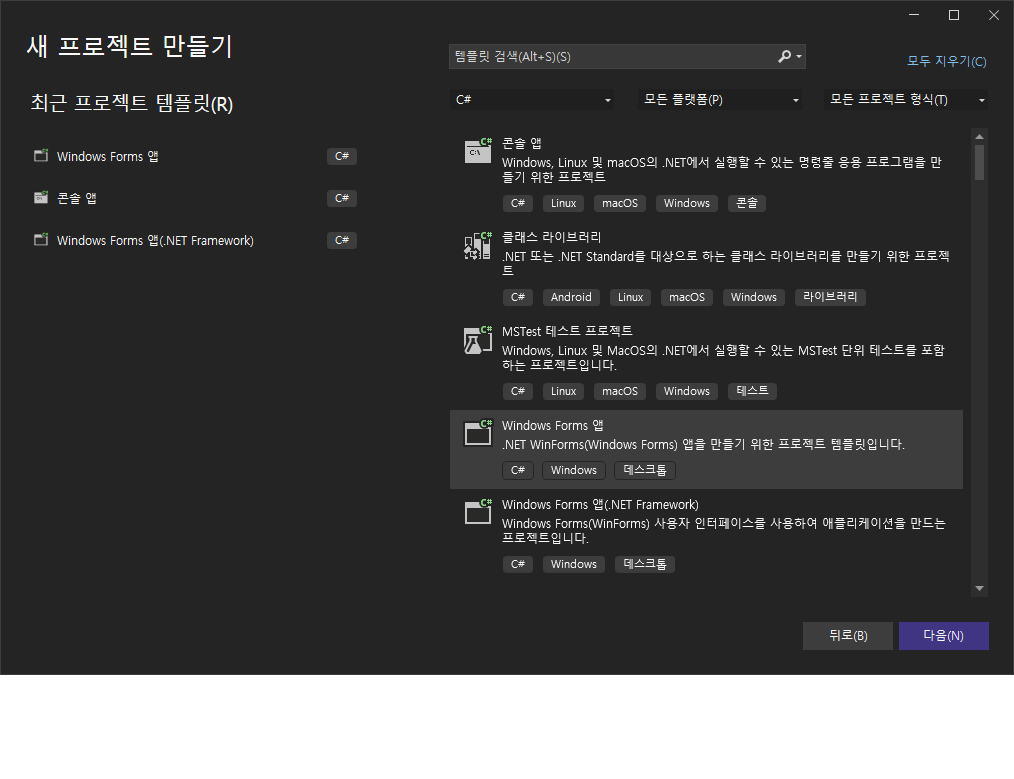Viewport: 1014px width, 779px height.
Task: Click the 콘솔 tag under 콘솔 앱
Action: click(x=747, y=203)
